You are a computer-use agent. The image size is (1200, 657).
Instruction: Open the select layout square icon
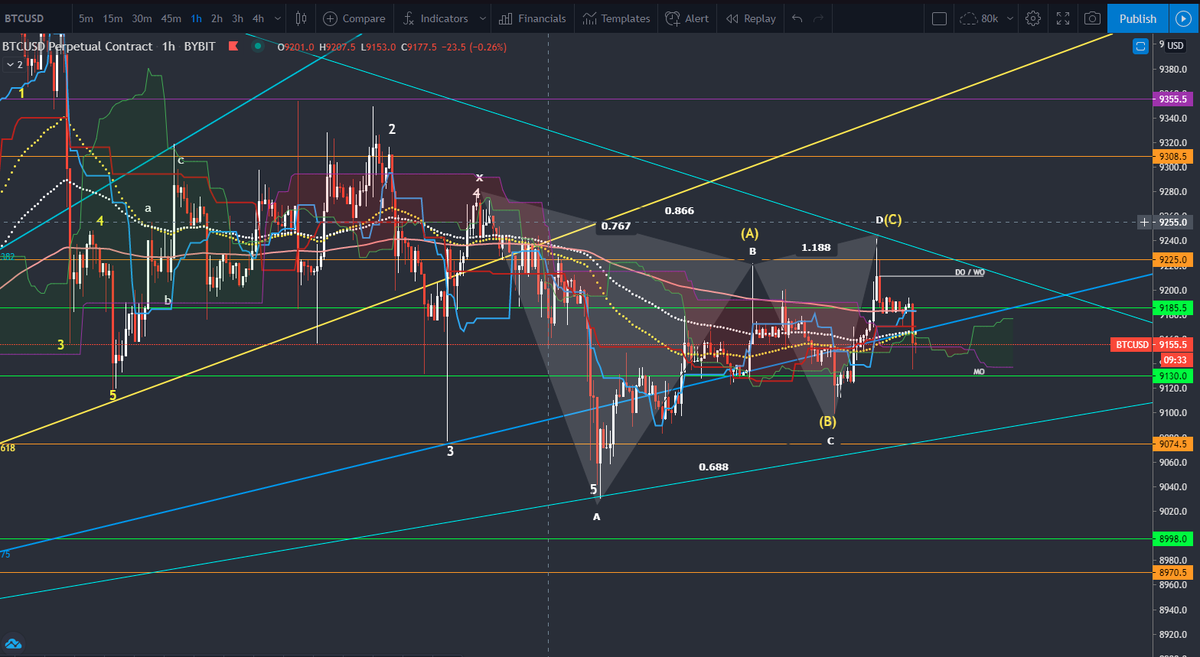(x=939, y=18)
